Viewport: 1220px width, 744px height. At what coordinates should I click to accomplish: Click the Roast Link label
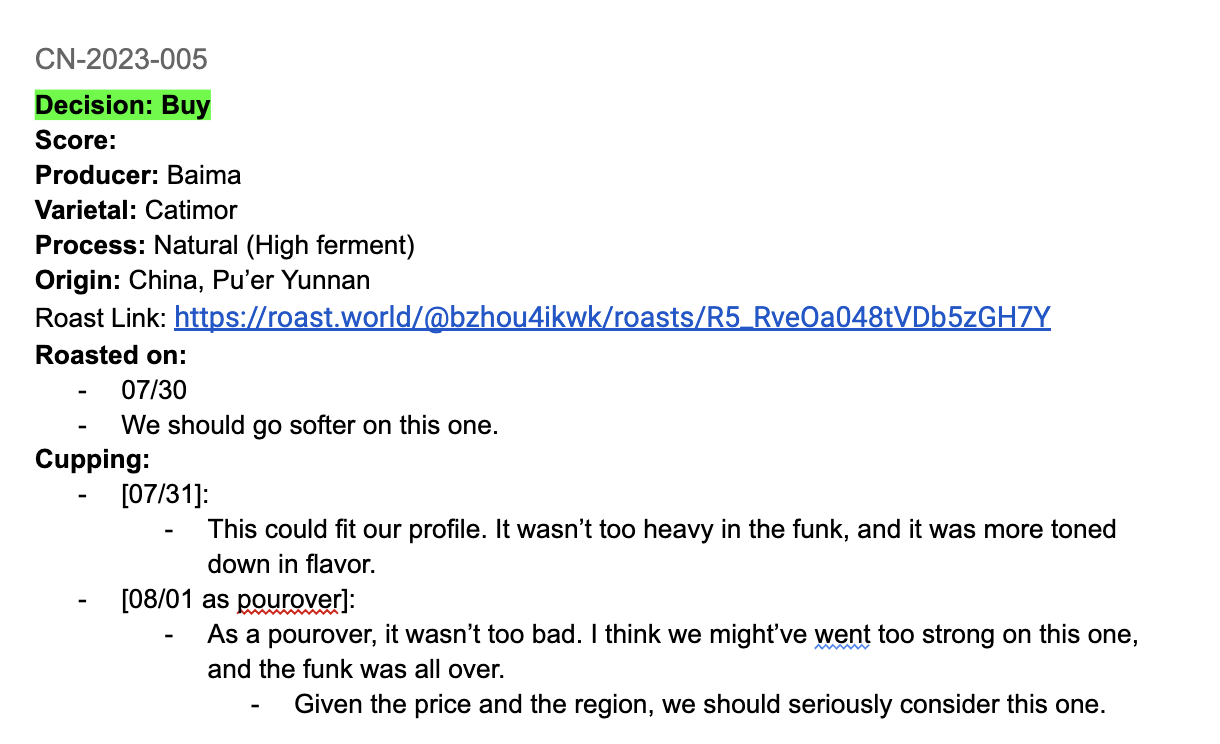click(x=100, y=318)
